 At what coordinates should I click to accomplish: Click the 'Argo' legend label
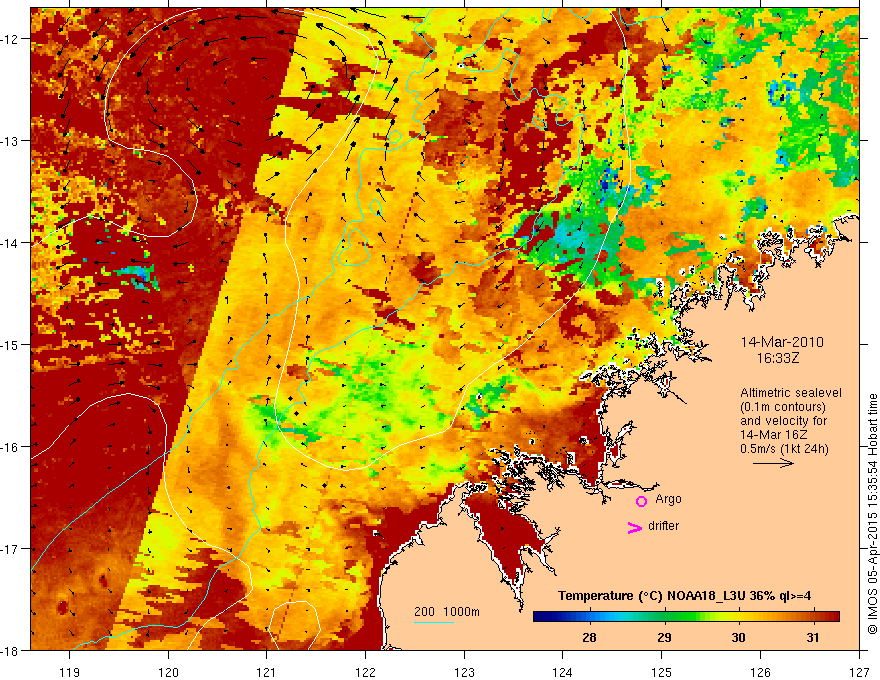click(668, 499)
